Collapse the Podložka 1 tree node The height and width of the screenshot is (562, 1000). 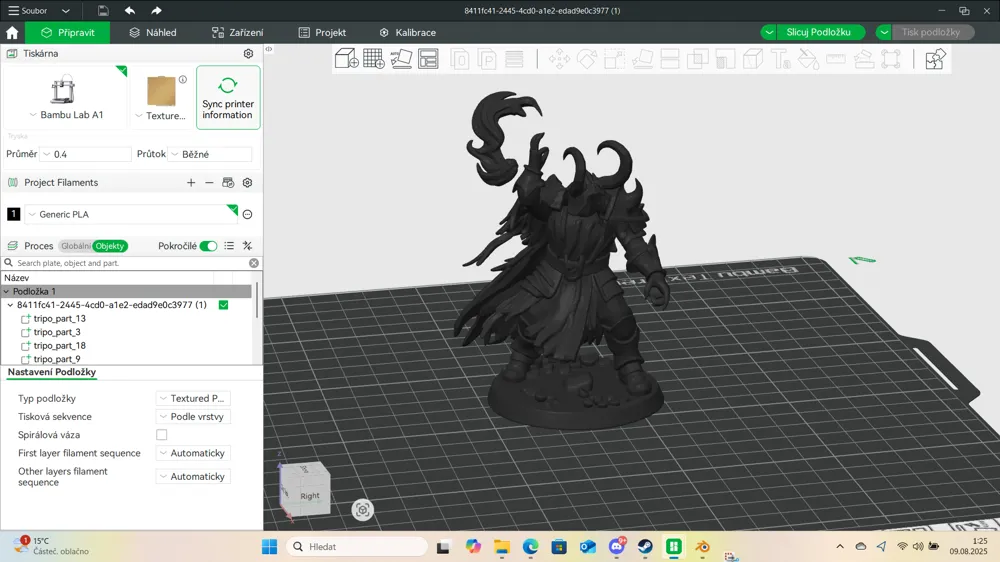(6, 292)
